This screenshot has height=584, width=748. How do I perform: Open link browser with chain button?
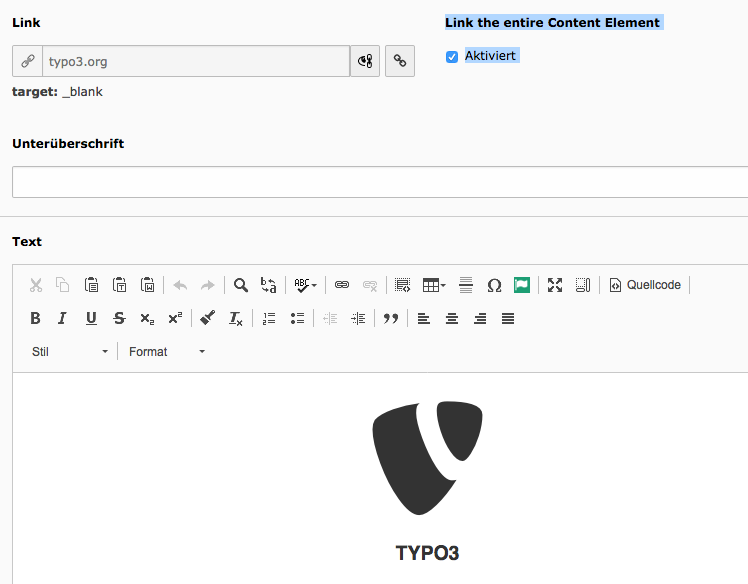tap(400, 61)
